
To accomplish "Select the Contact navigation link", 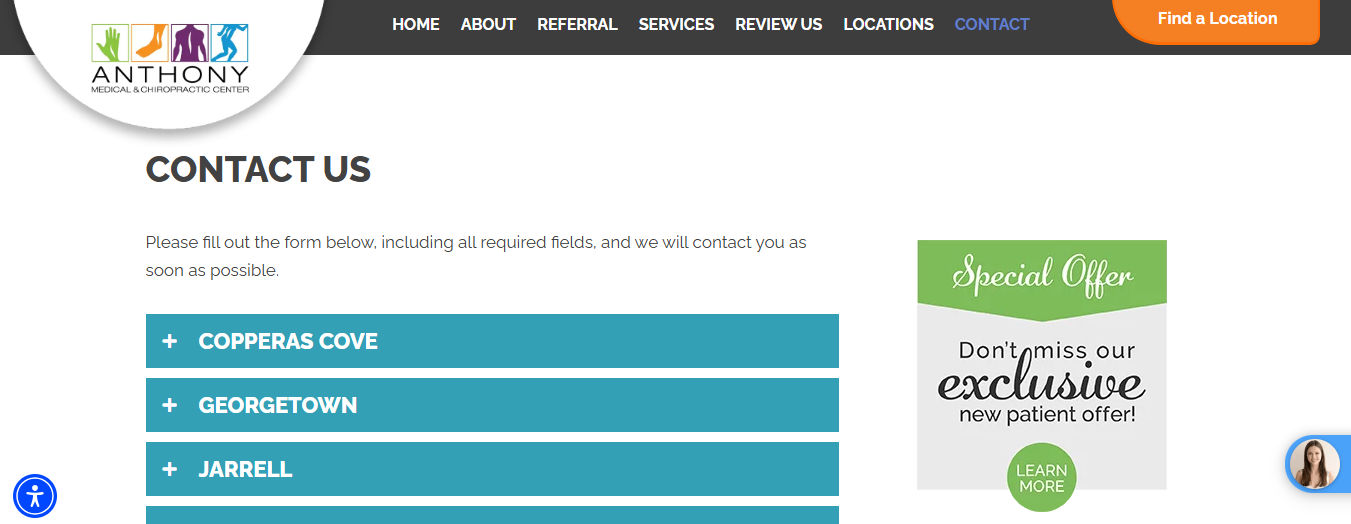I will pos(992,24).
